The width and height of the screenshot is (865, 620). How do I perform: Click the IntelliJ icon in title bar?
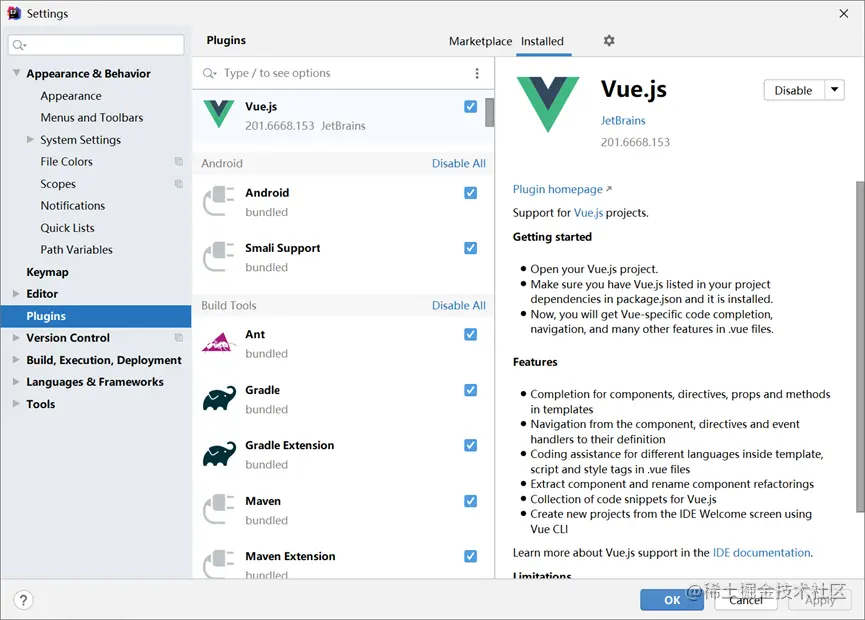coord(14,13)
